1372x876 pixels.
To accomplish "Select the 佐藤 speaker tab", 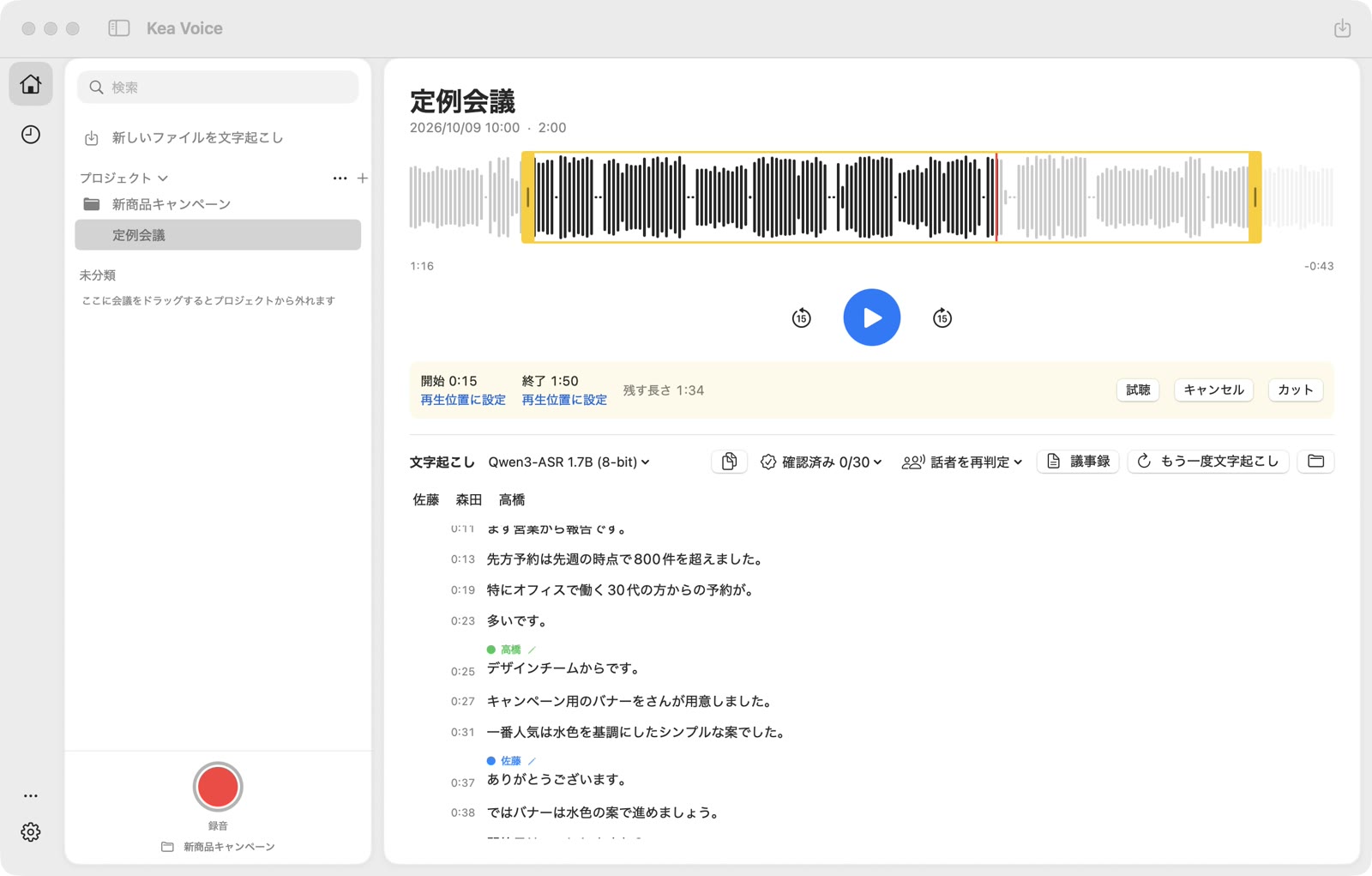I will pos(426,499).
